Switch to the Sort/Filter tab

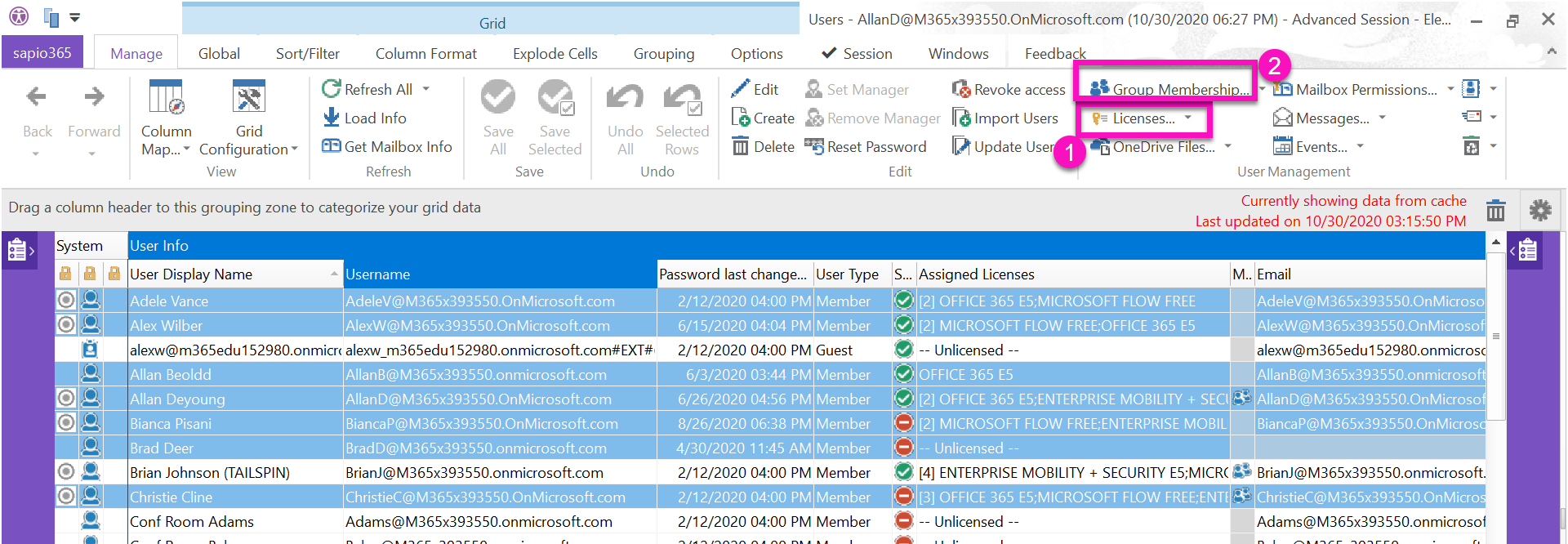tap(307, 54)
